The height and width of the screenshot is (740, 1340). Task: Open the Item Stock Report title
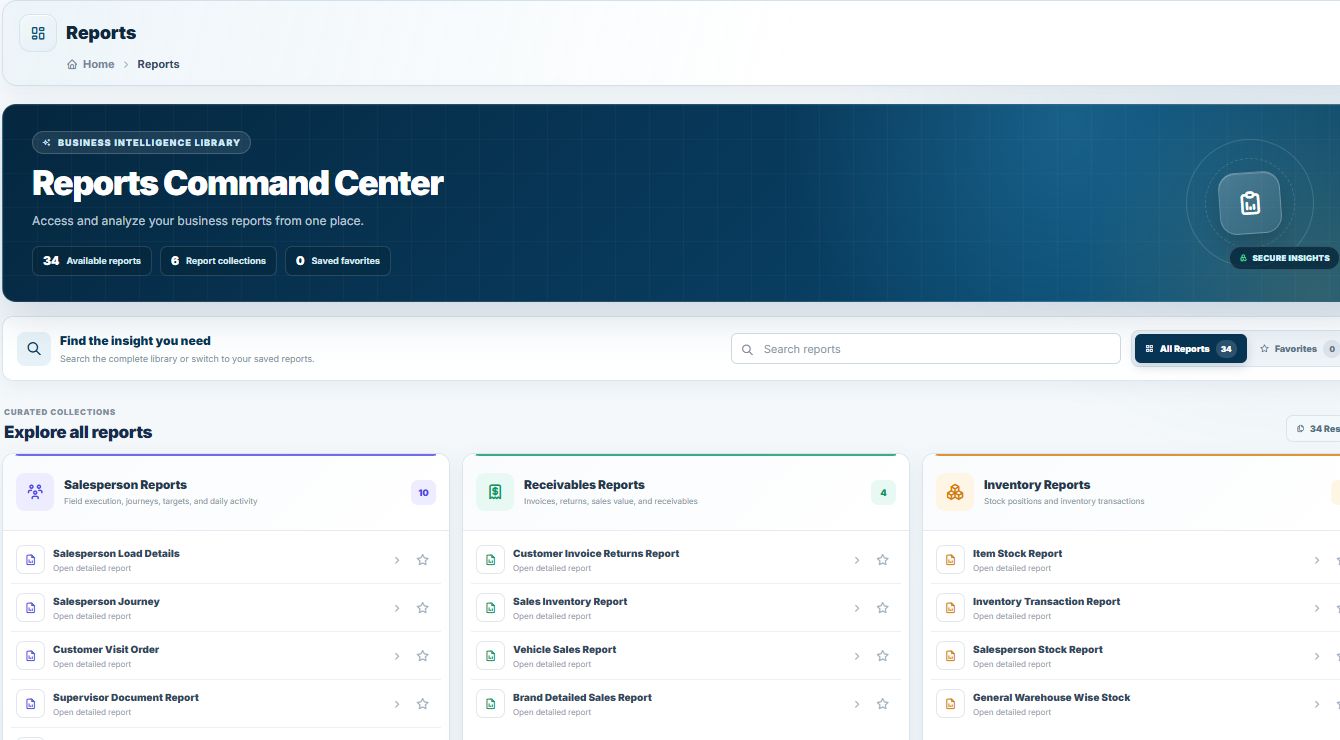[x=1017, y=553]
